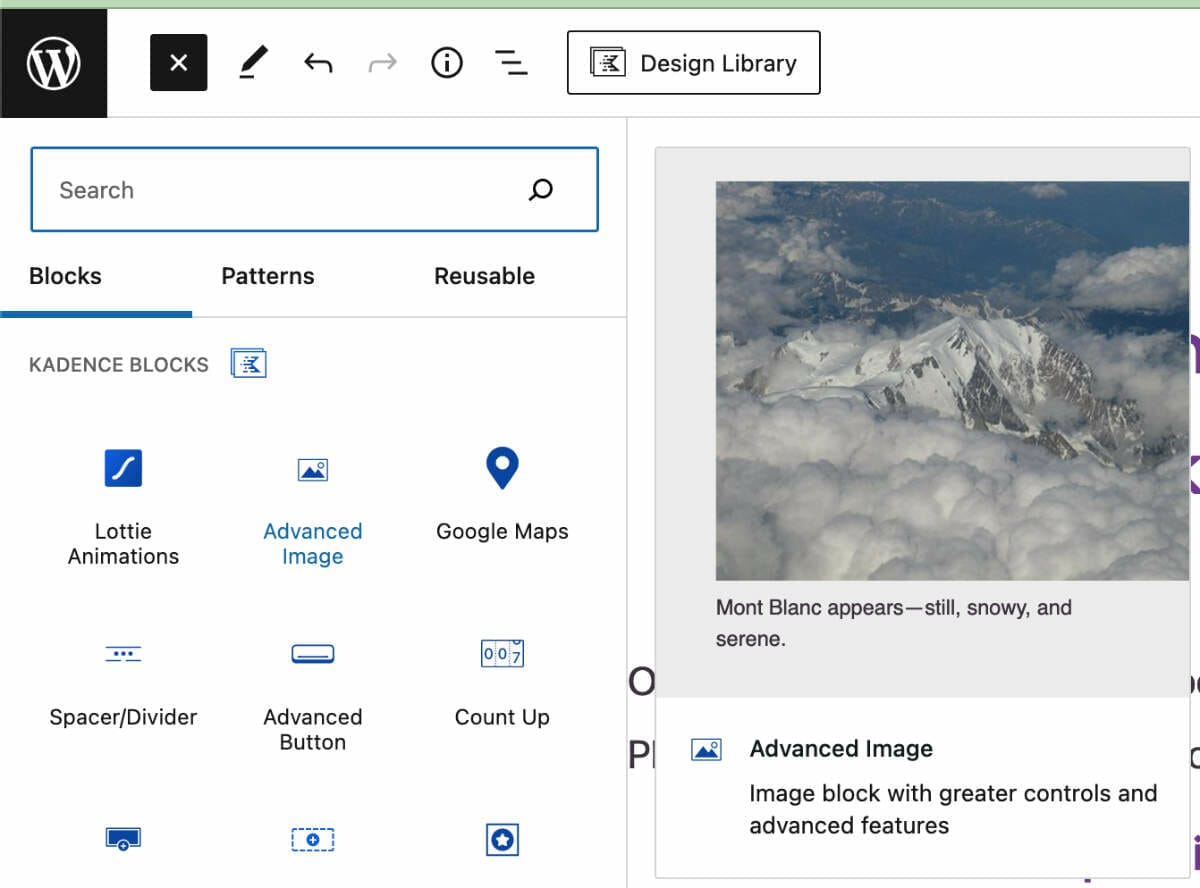The width and height of the screenshot is (1200, 888).
Task: Switch to the Blocks tab
Action: click(65, 276)
